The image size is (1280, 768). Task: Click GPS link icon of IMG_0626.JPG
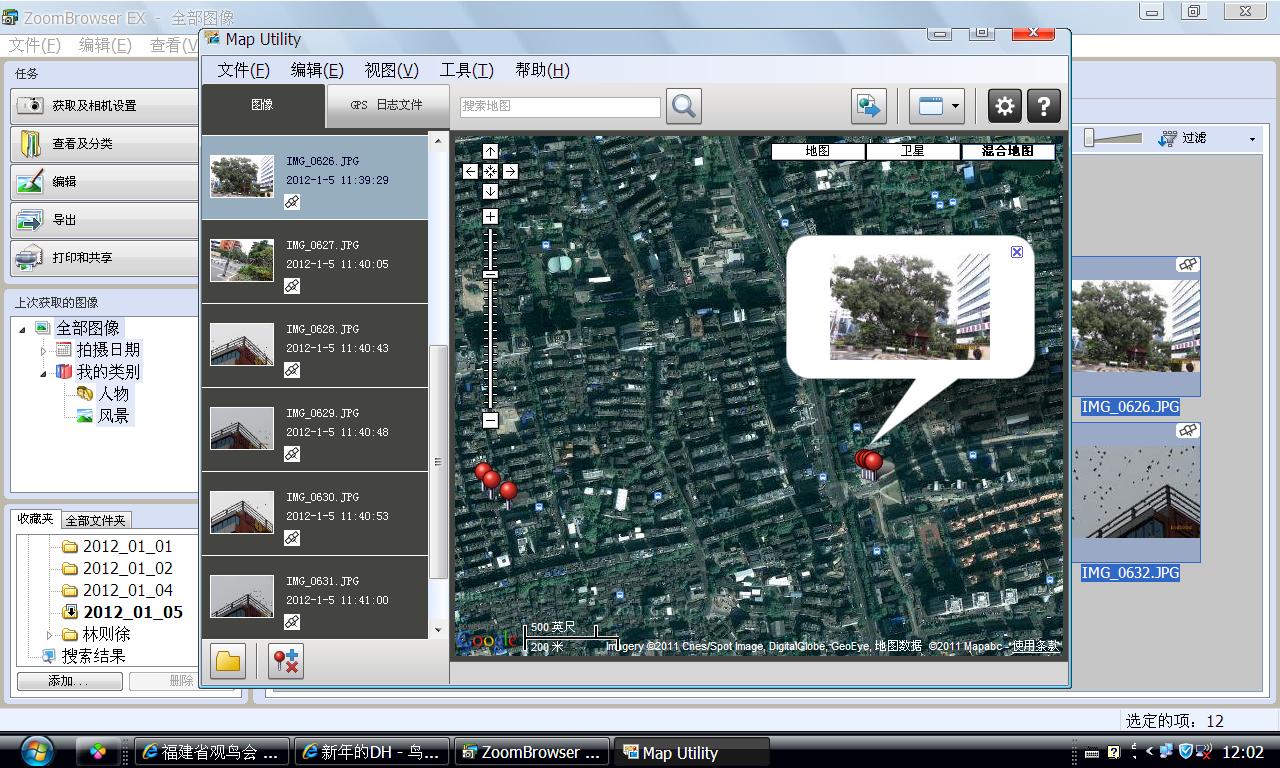[291, 202]
